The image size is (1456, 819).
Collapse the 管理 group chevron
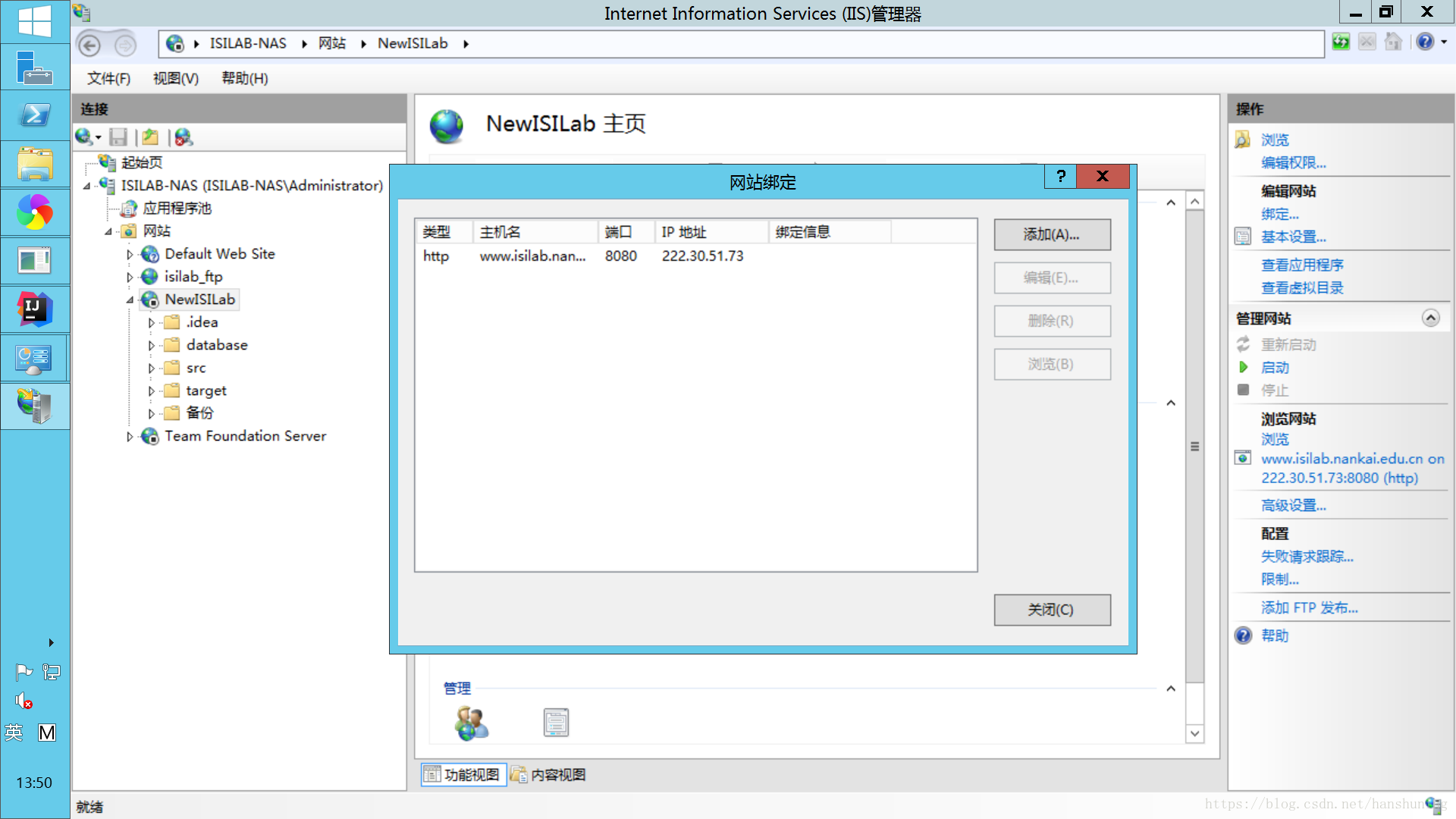click(x=1171, y=689)
